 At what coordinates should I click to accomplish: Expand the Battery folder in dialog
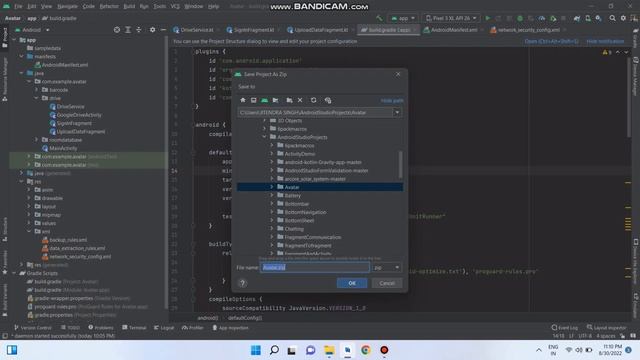(x=272, y=195)
